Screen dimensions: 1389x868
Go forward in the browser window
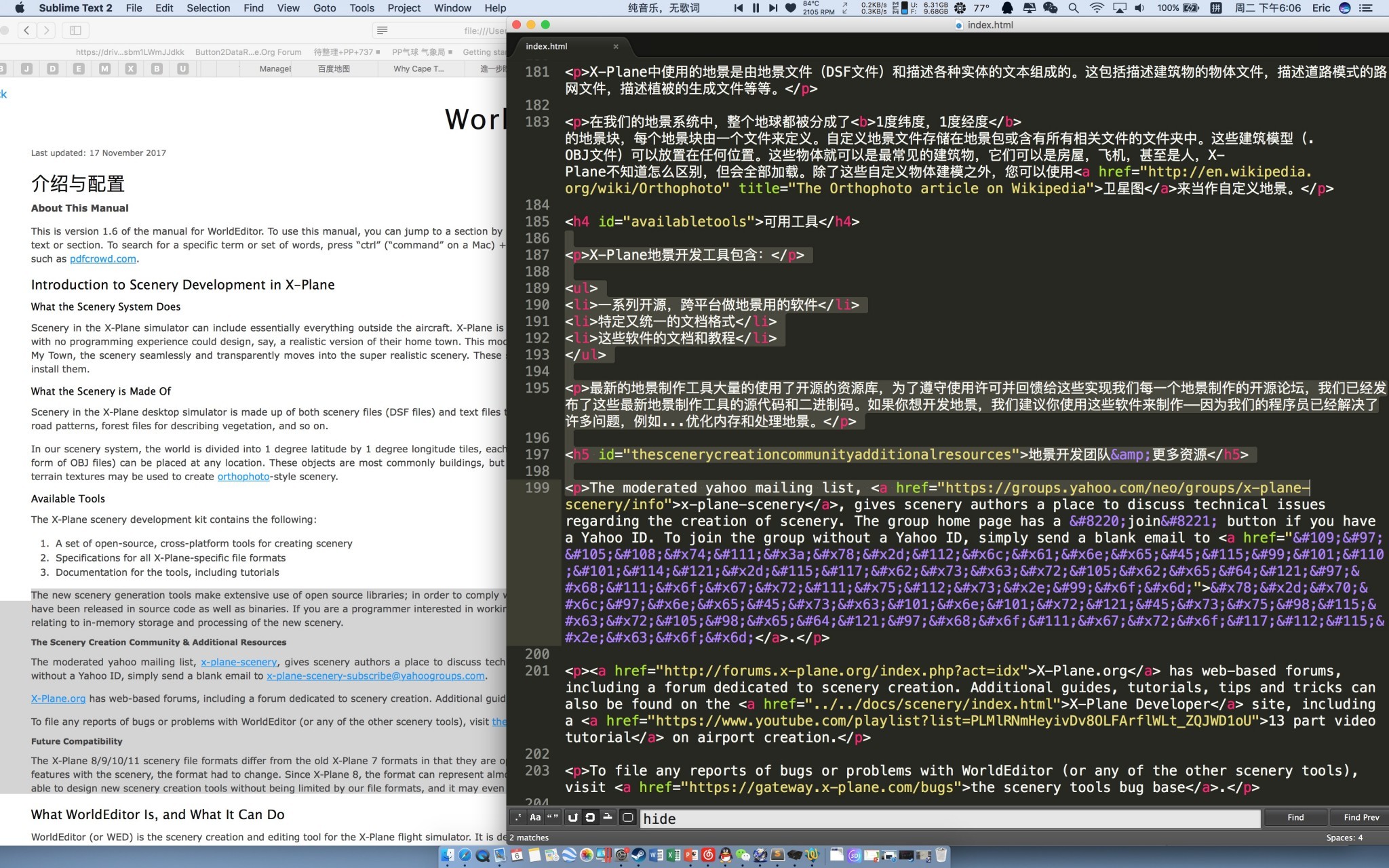46,30
